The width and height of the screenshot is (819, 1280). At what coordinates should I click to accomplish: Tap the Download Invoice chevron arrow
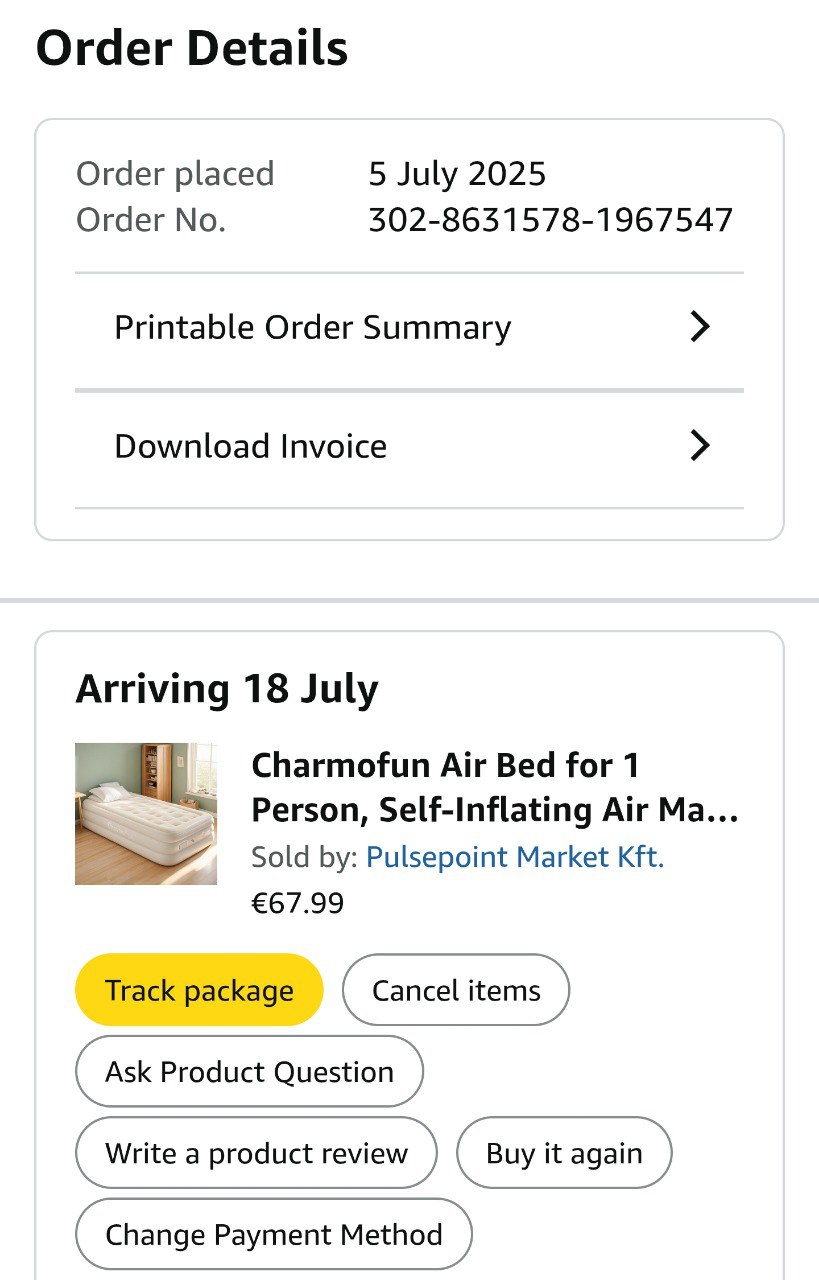[700, 446]
